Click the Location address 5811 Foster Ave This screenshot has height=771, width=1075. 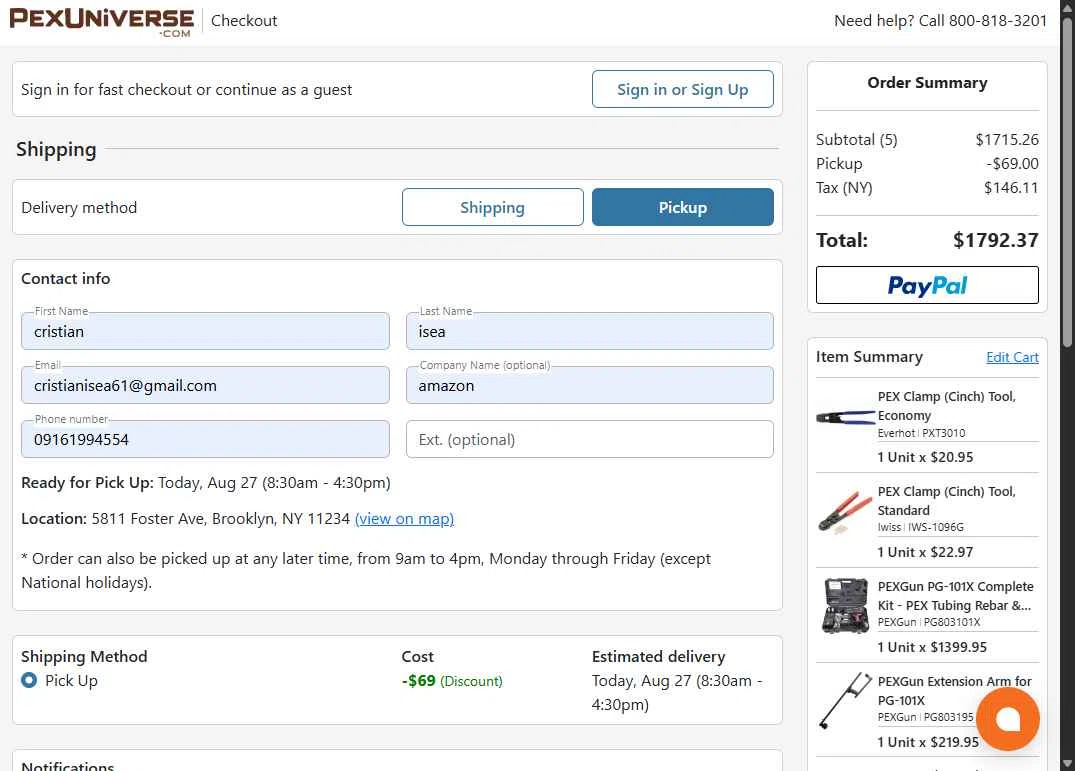coord(221,519)
